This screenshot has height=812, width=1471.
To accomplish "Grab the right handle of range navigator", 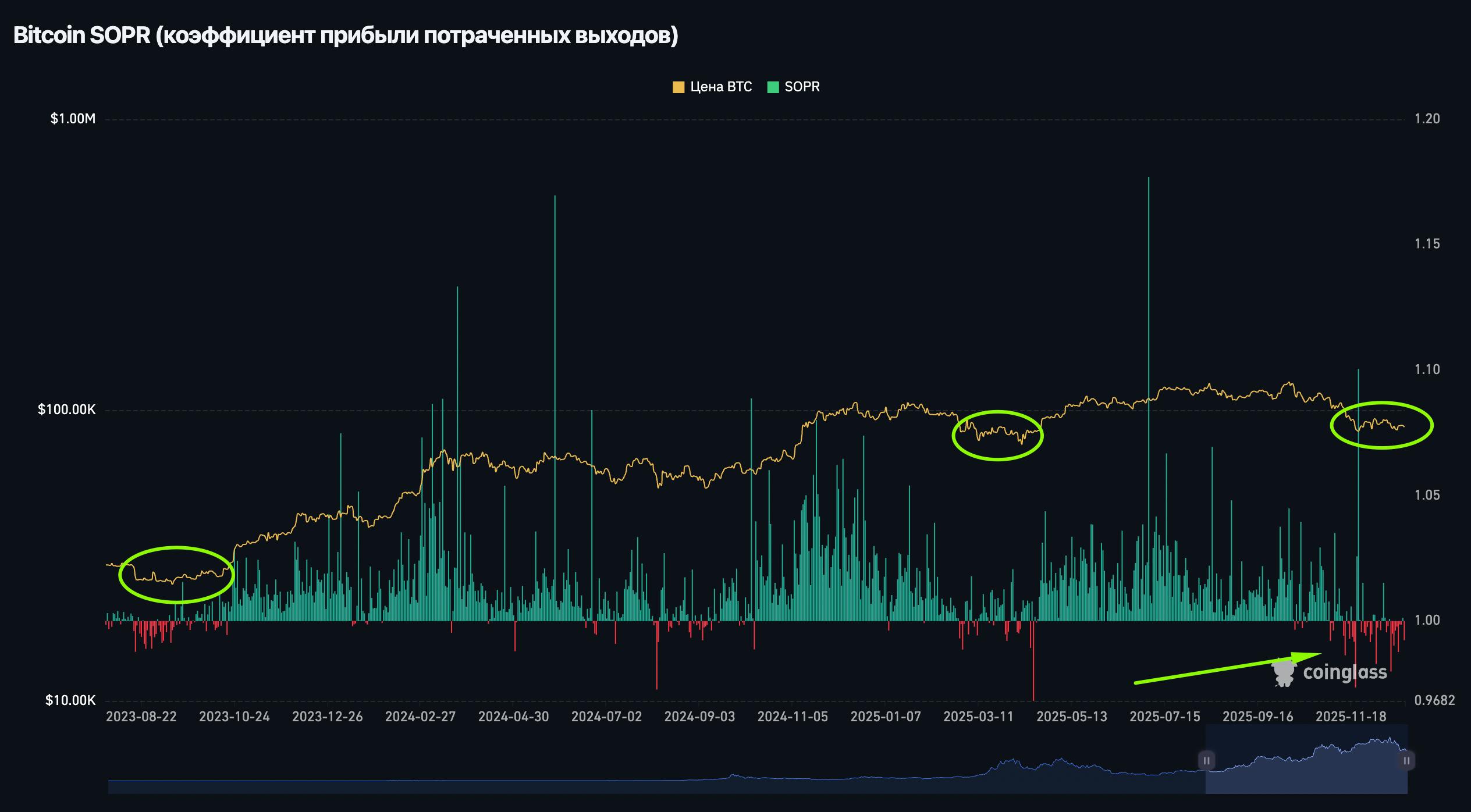I will point(1406,760).
